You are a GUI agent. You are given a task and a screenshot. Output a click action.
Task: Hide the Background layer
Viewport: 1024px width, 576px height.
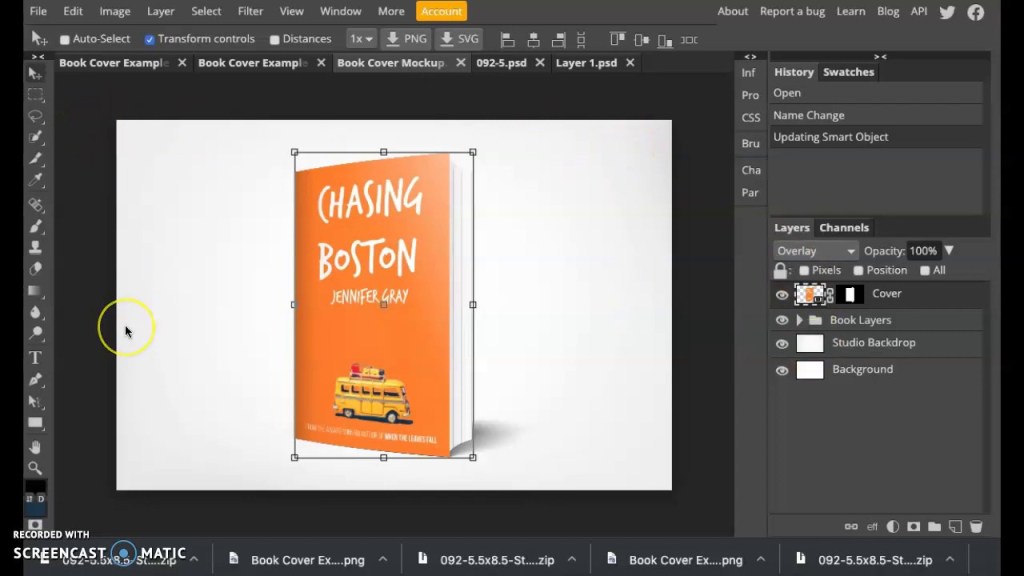[x=782, y=370]
